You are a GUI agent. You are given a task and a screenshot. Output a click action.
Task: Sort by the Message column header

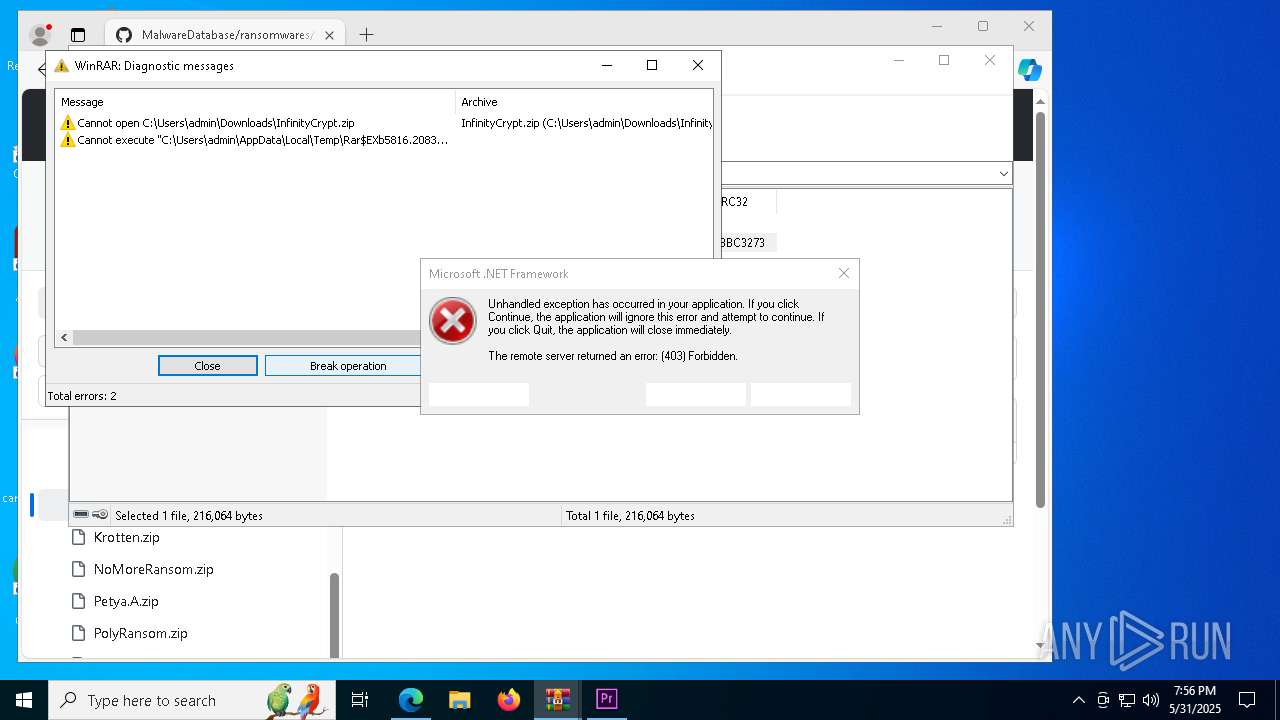(x=255, y=102)
